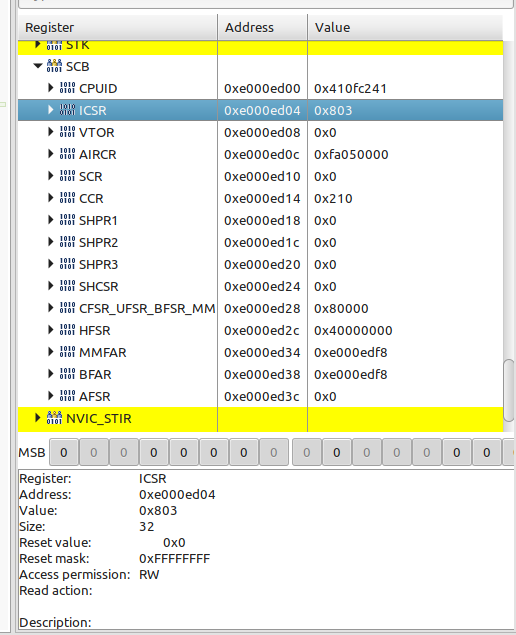Expand the SHPR3 register fields
Image resolution: width=516 pixels, height=635 pixels.
(51, 264)
